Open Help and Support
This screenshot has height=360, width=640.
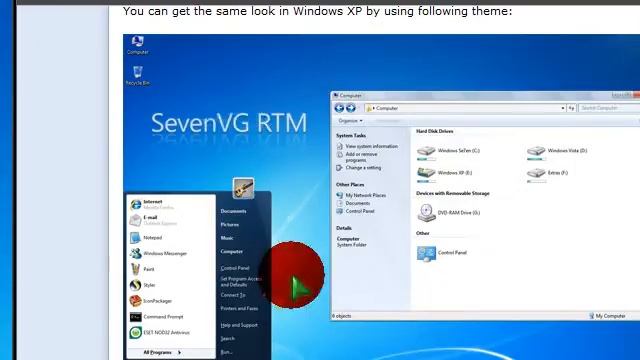coord(239,325)
